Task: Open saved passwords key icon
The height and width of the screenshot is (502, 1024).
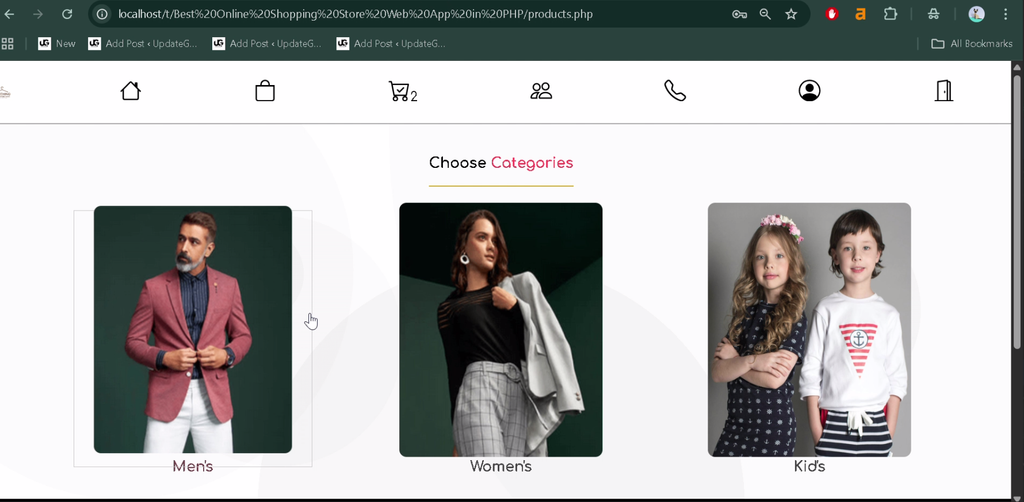Action: (739, 14)
